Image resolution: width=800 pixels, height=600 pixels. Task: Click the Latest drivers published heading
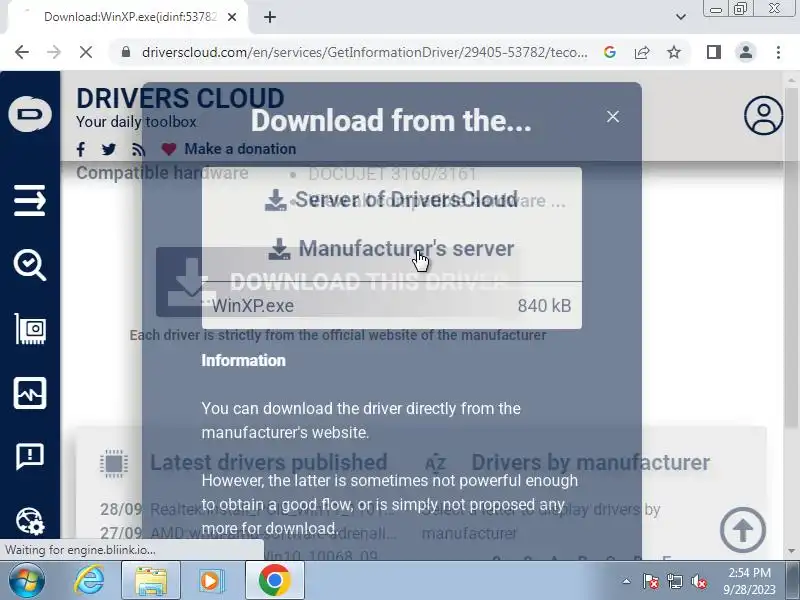[268, 462]
